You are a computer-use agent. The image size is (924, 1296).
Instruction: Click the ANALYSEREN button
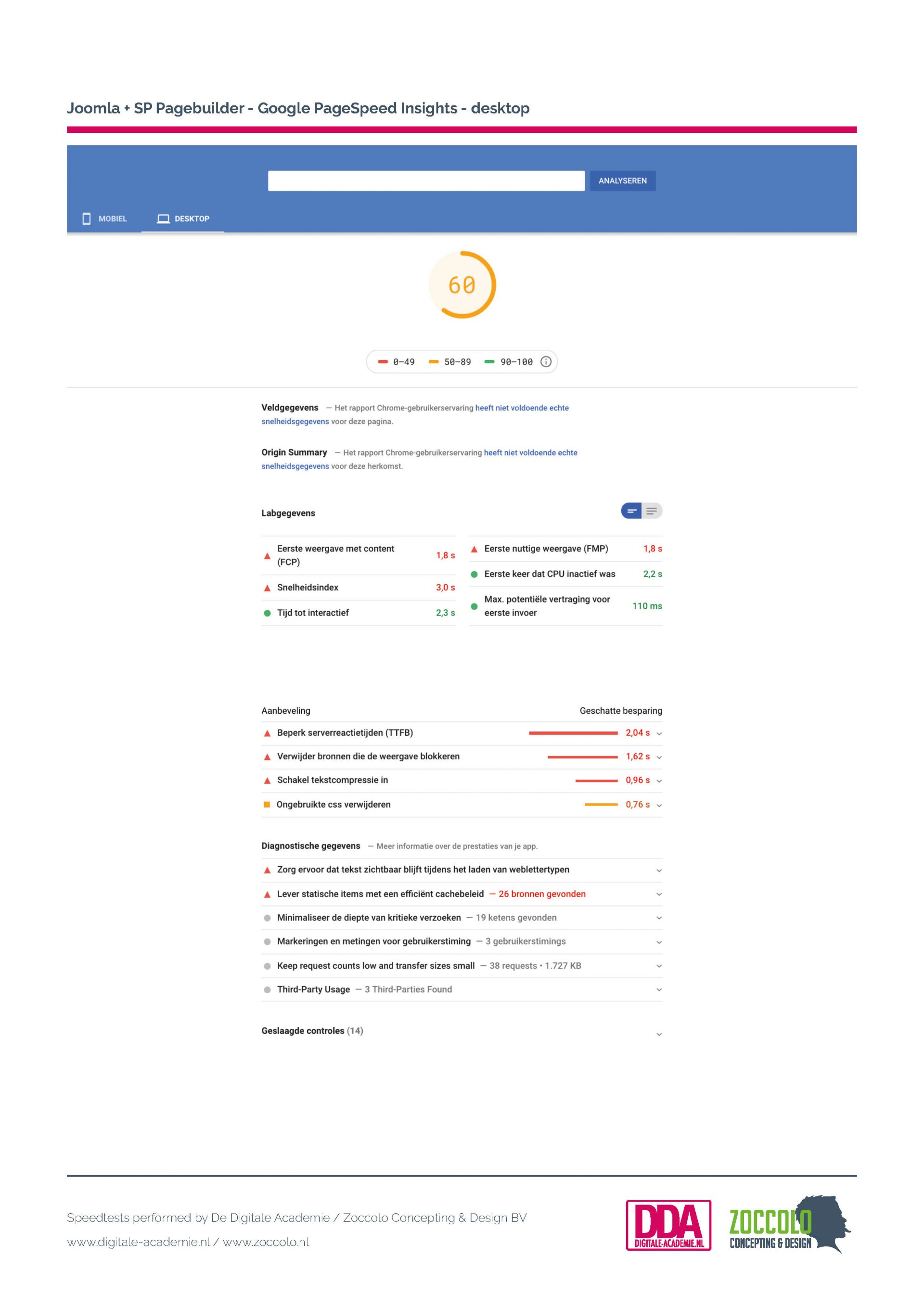point(622,181)
